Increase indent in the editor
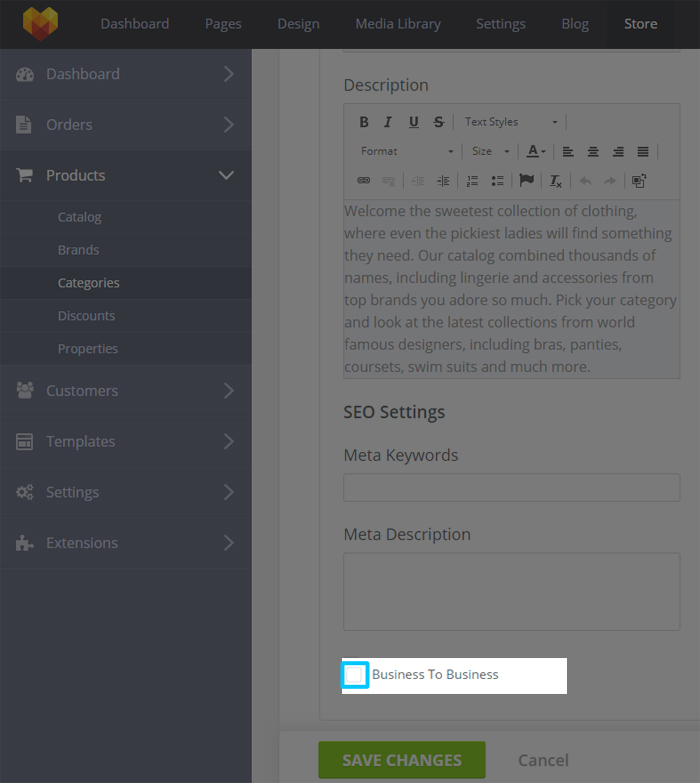Image resolution: width=700 pixels, height=783 pixels. point(443,181)
